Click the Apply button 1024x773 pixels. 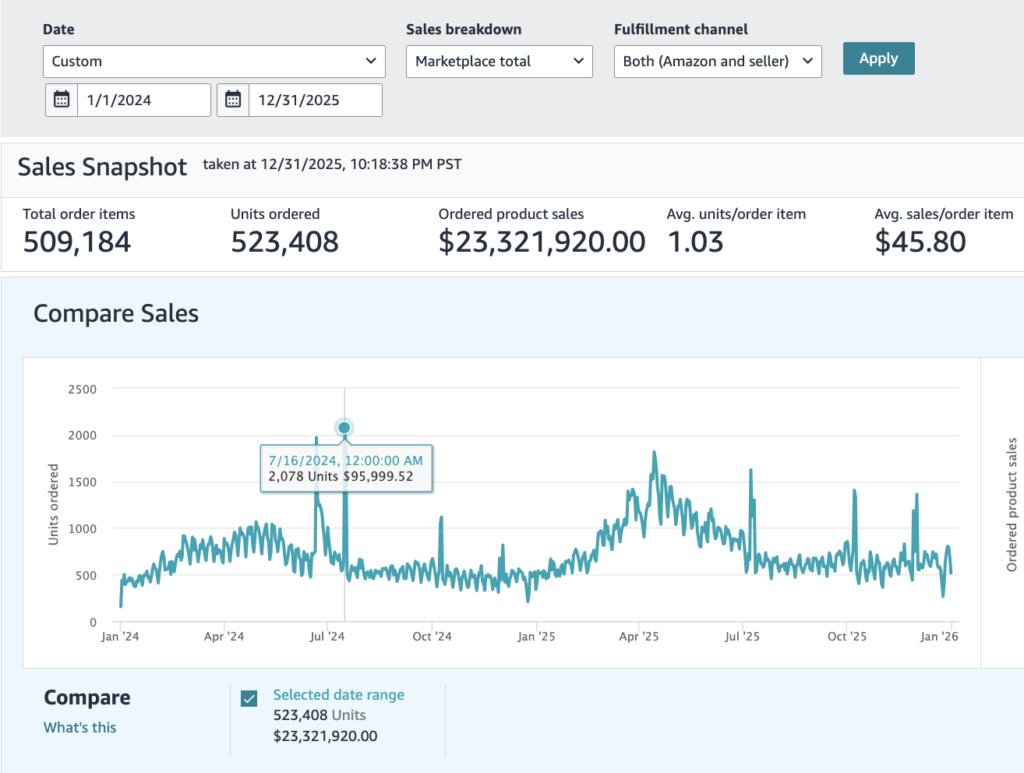[x=878, y=59]
